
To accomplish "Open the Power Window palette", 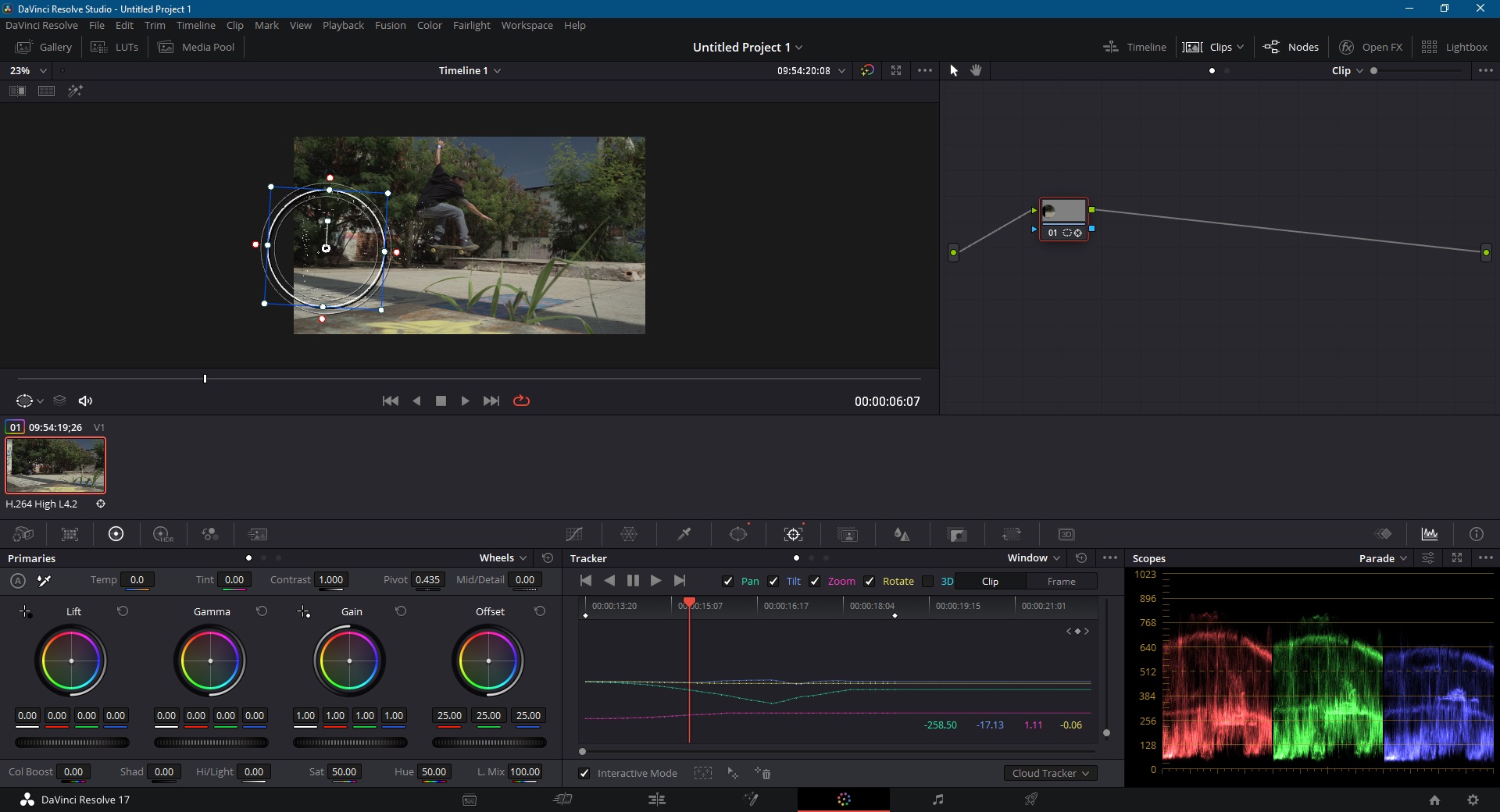I will click(738, 534).
